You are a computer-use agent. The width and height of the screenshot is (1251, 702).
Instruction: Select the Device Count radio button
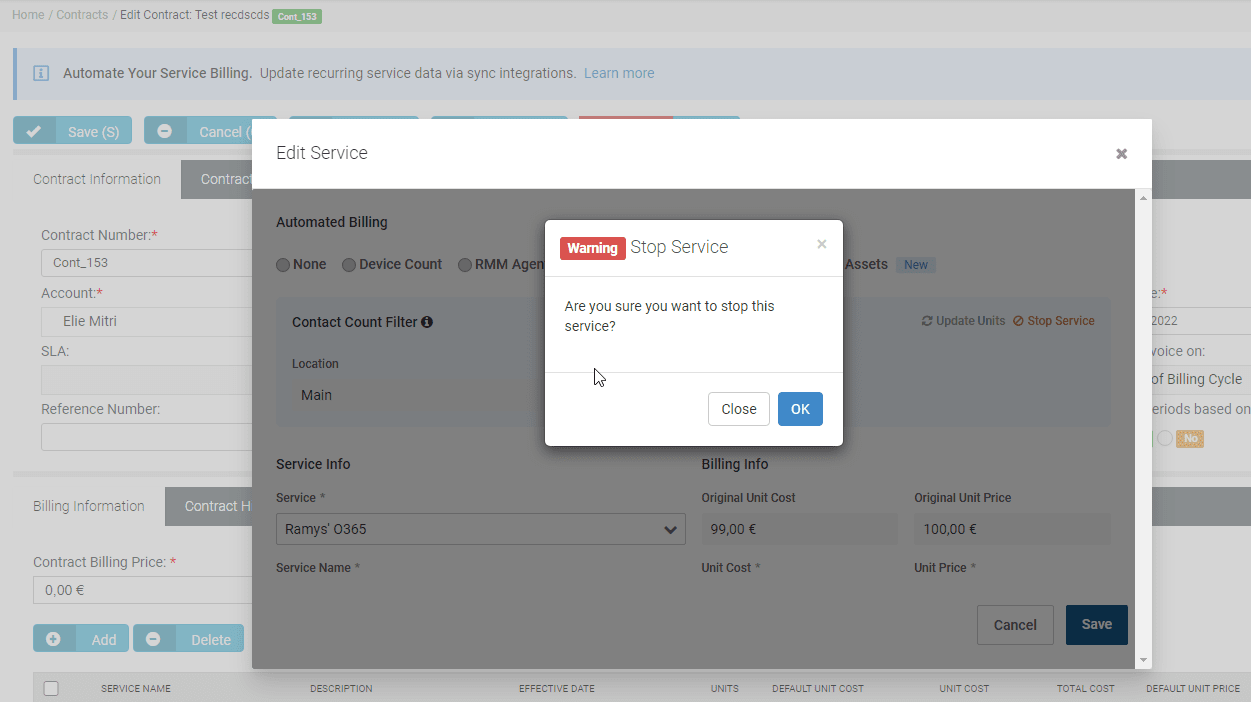pos(349,265)
